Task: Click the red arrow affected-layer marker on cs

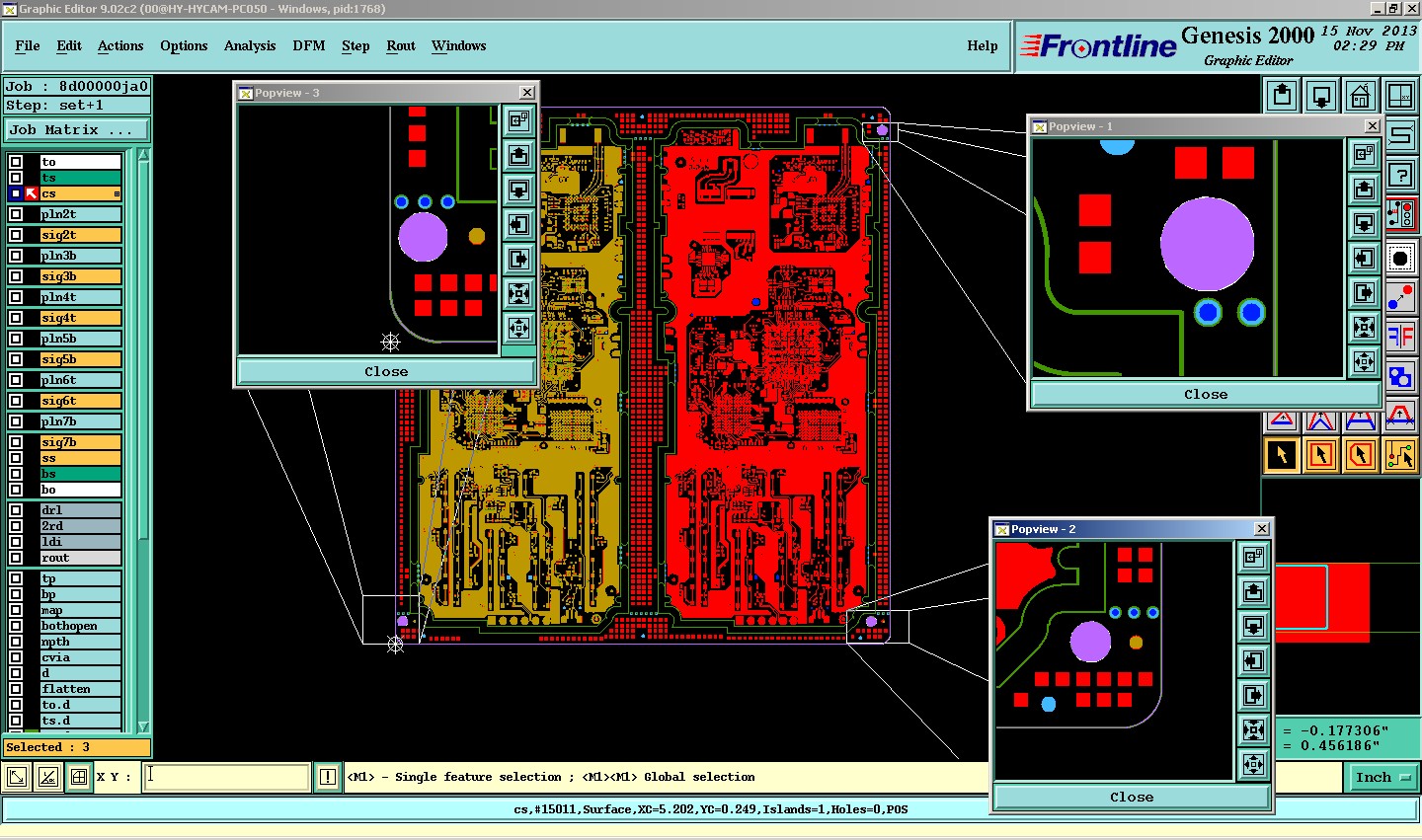Action: 32,193
